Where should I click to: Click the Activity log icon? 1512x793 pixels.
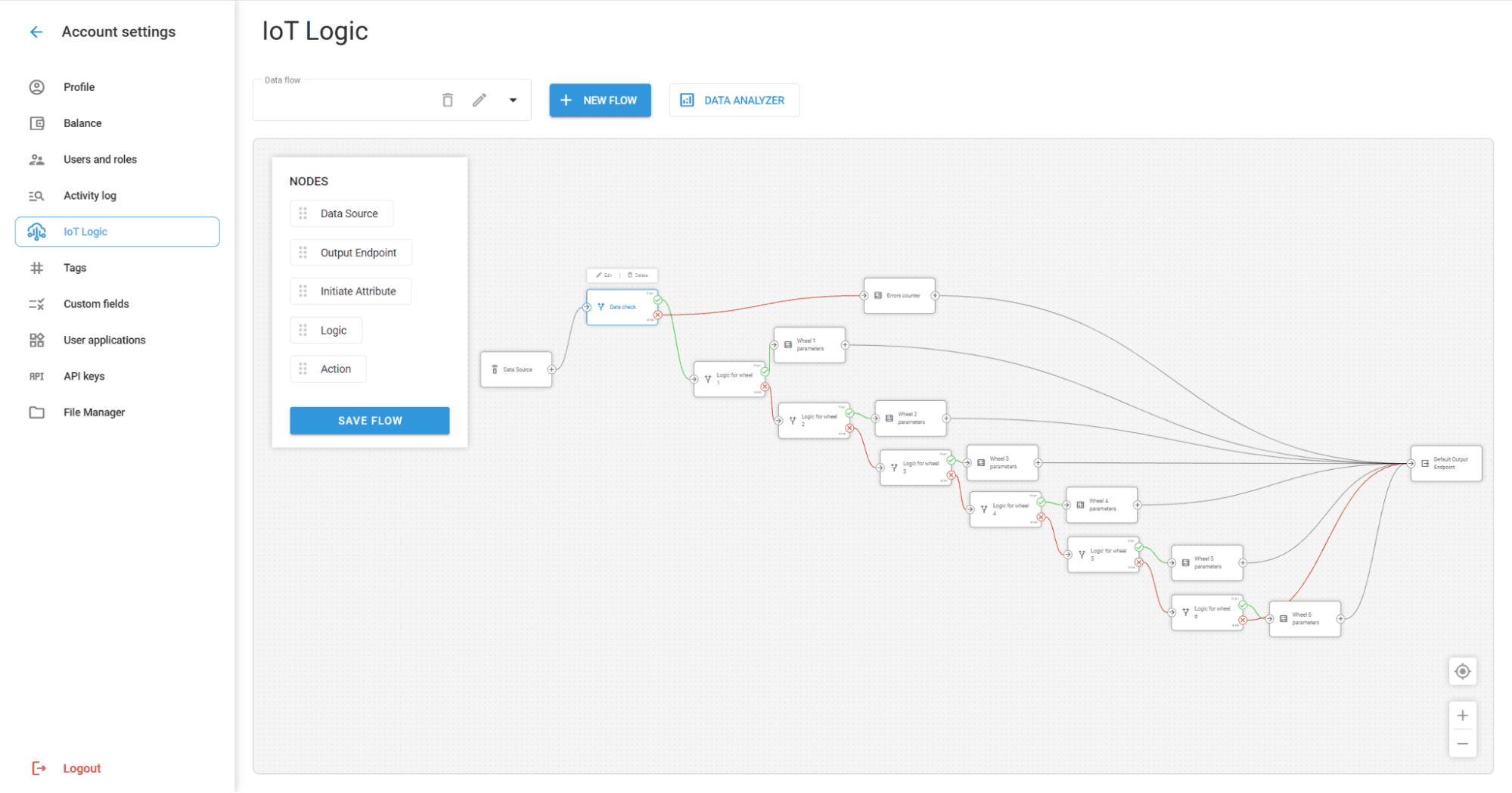(36, 195)
